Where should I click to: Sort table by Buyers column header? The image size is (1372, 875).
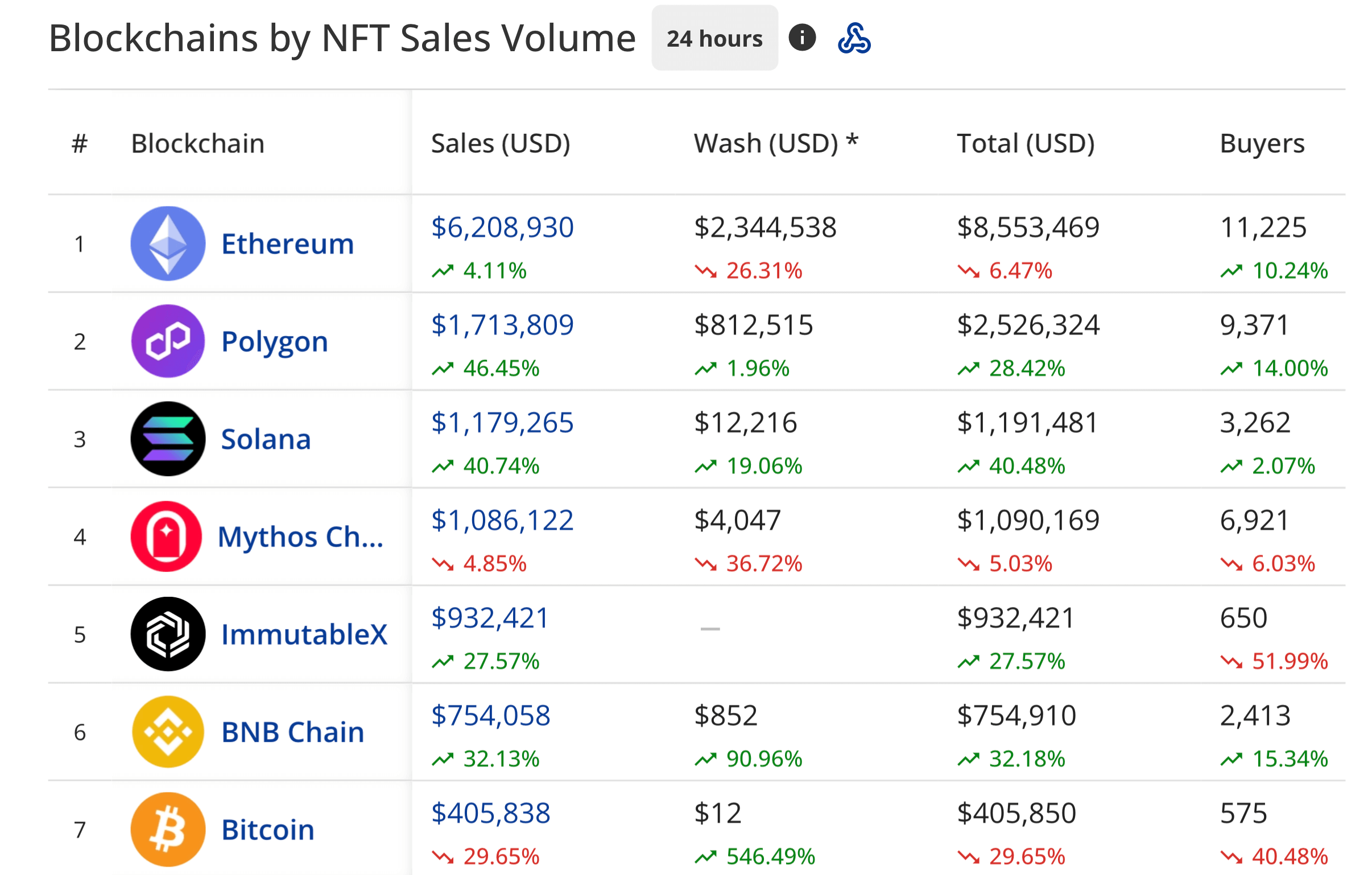pyautogui.click(x=1262, y=143)
